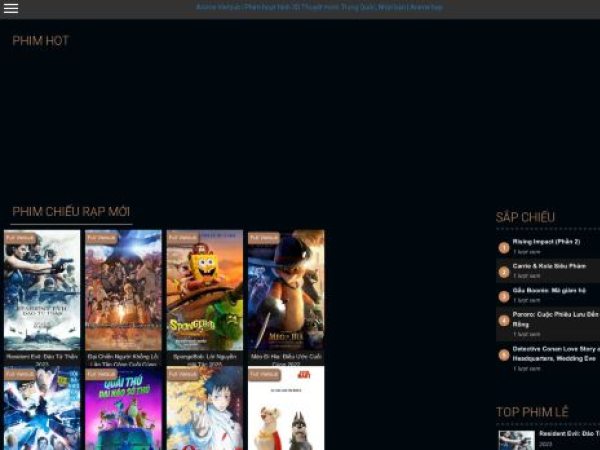
Task: Open the white poster with two dogs
Action: (x=286, y=408)
